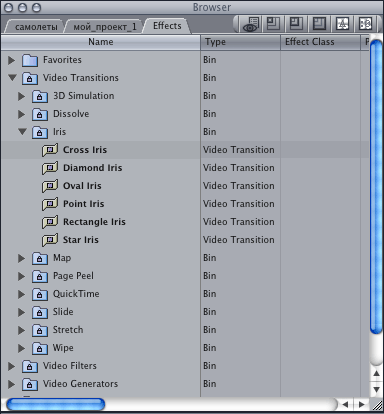The width and height of the screenshot is (384, 414).
Task: Switch to the самолеты tab
Action: coord(36,27)
